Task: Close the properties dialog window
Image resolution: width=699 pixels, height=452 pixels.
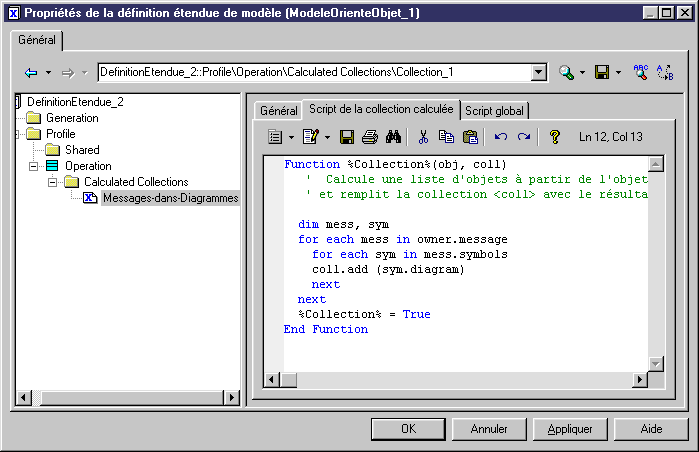Action: (684, 12)
